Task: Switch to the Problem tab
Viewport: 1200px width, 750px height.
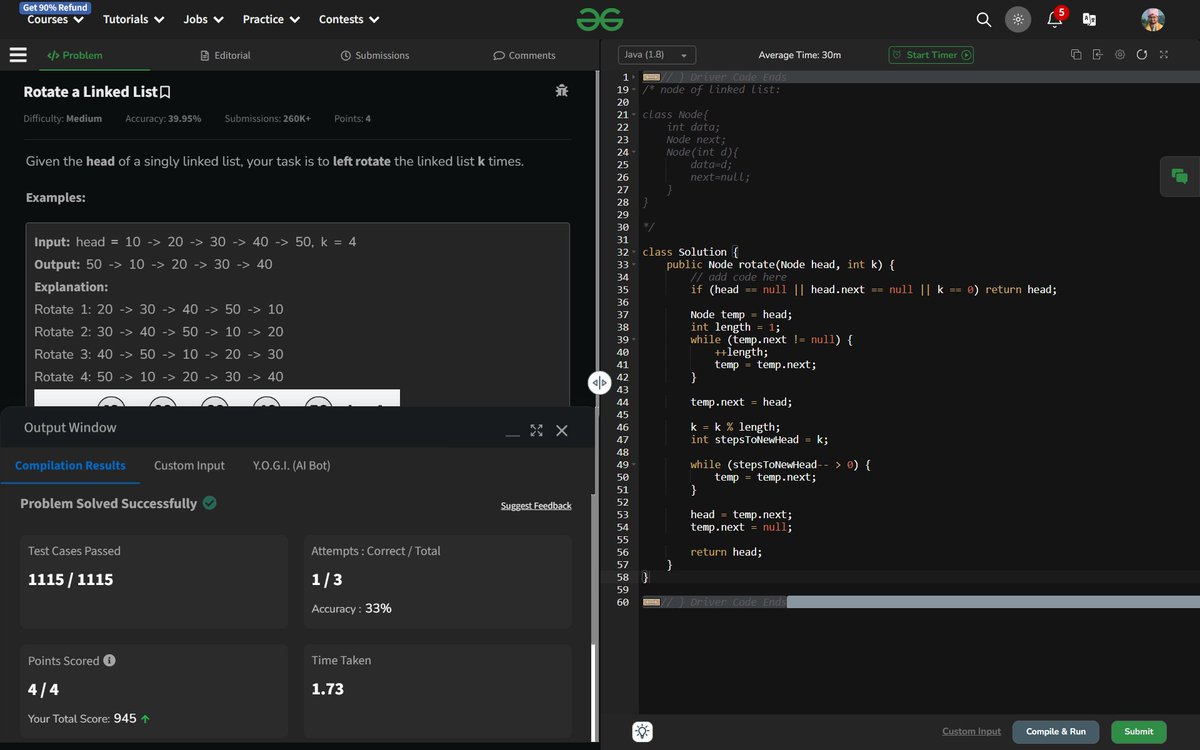Action: pyautogui.click(x=75, y=55)
